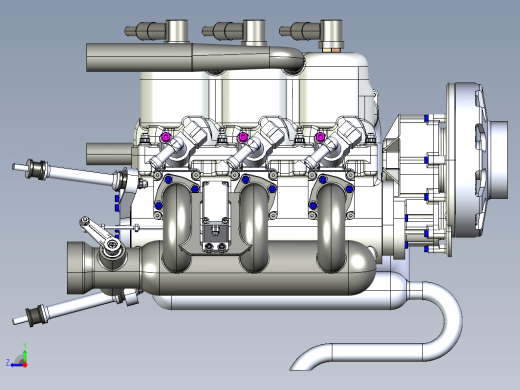Pick the leftmost magenta bolt head
The width and height of the screenshot is (520, 390).
(x=166, y=137)
